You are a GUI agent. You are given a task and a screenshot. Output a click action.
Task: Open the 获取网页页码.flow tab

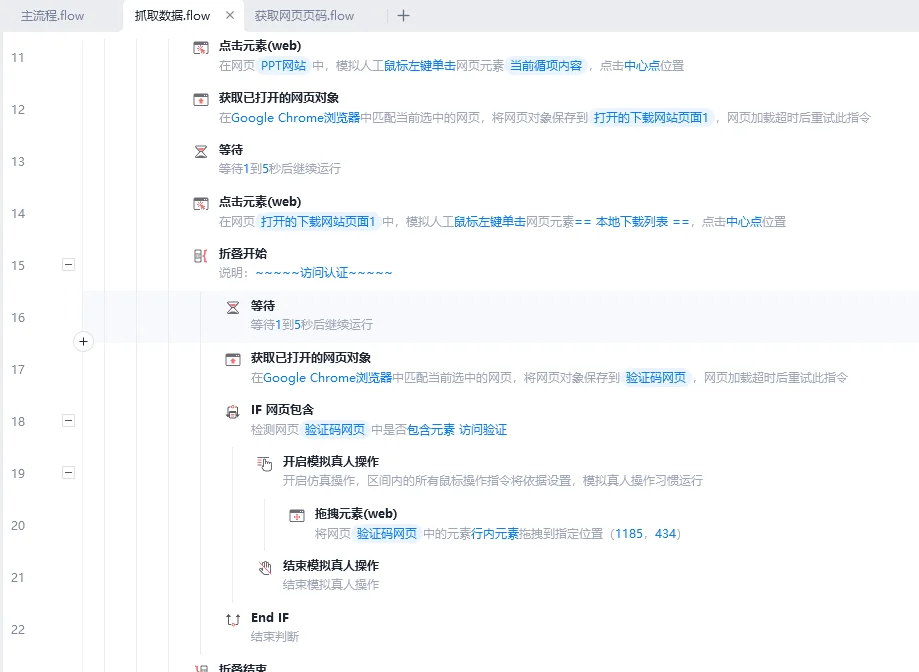[303, 16]
